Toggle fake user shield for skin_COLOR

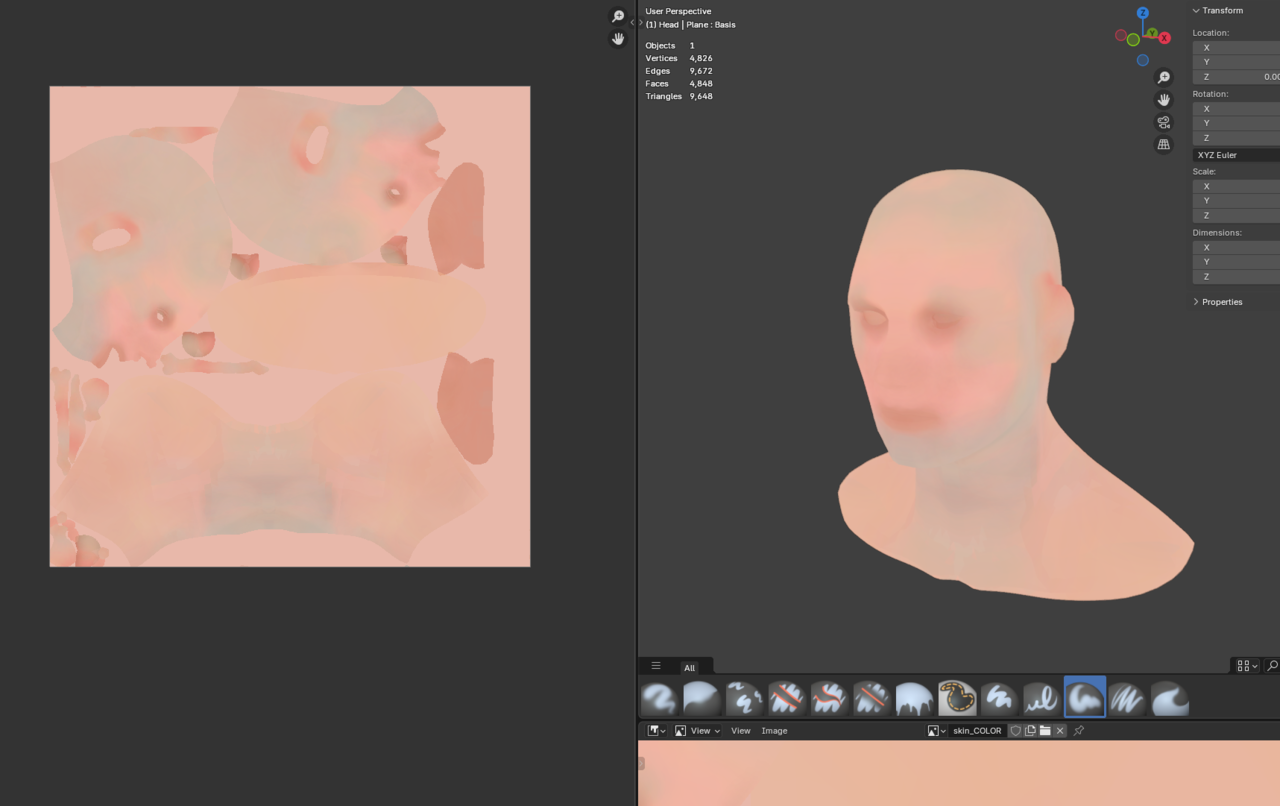1015,731
